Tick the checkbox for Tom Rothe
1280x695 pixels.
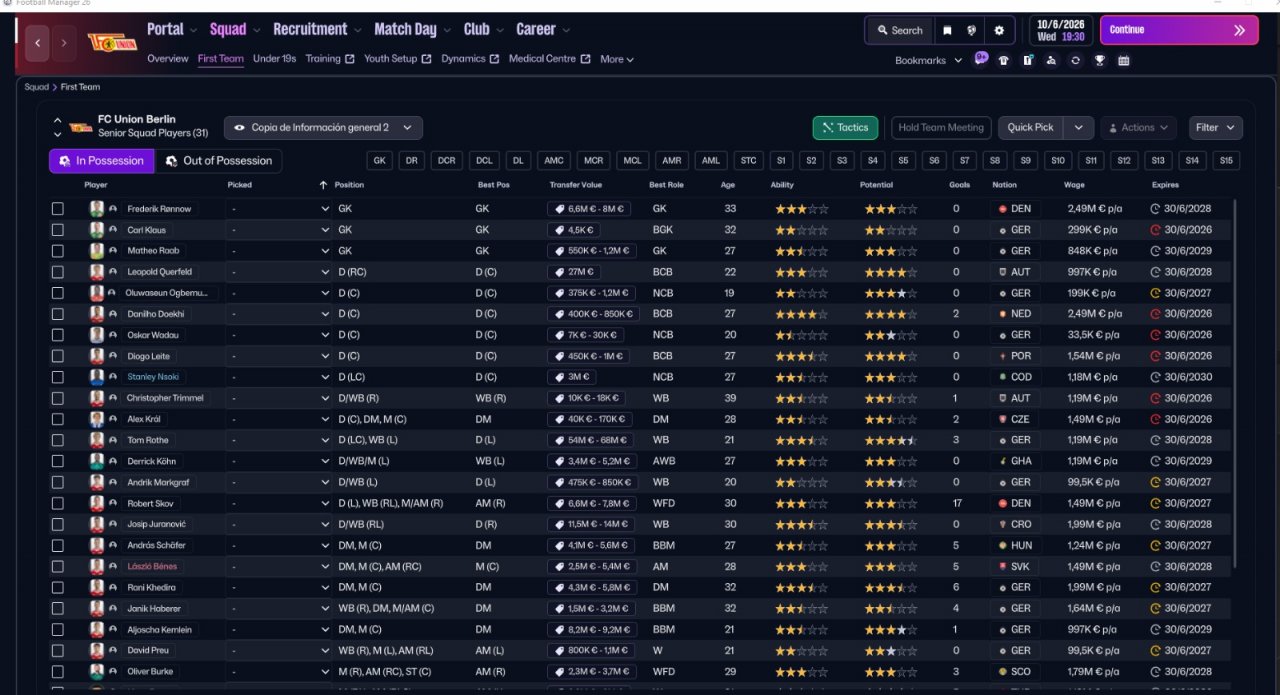coord(57,441)
